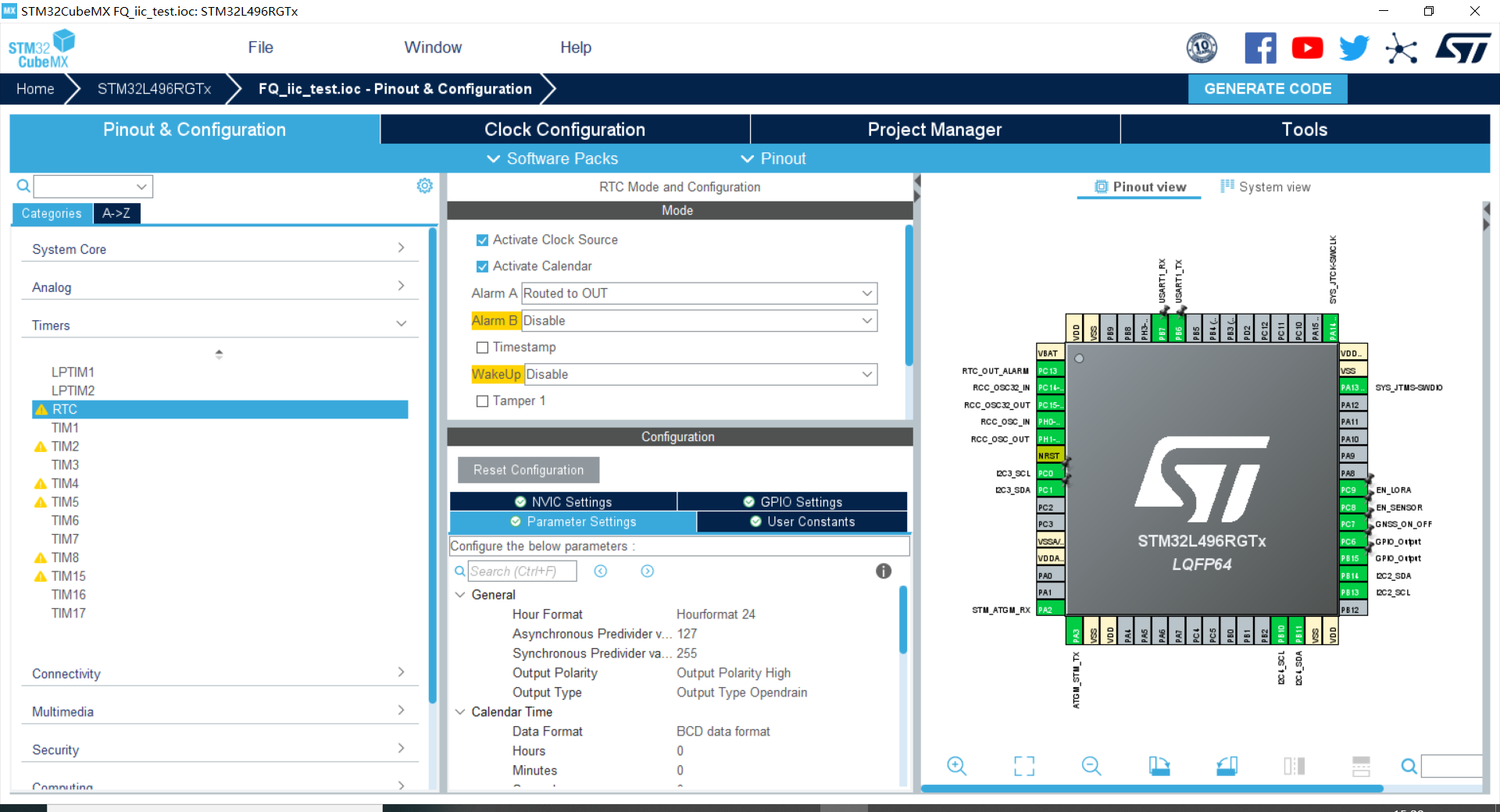Open the categories settings gear
This screenshot has width=1500, height=812.
pos(424,186)
